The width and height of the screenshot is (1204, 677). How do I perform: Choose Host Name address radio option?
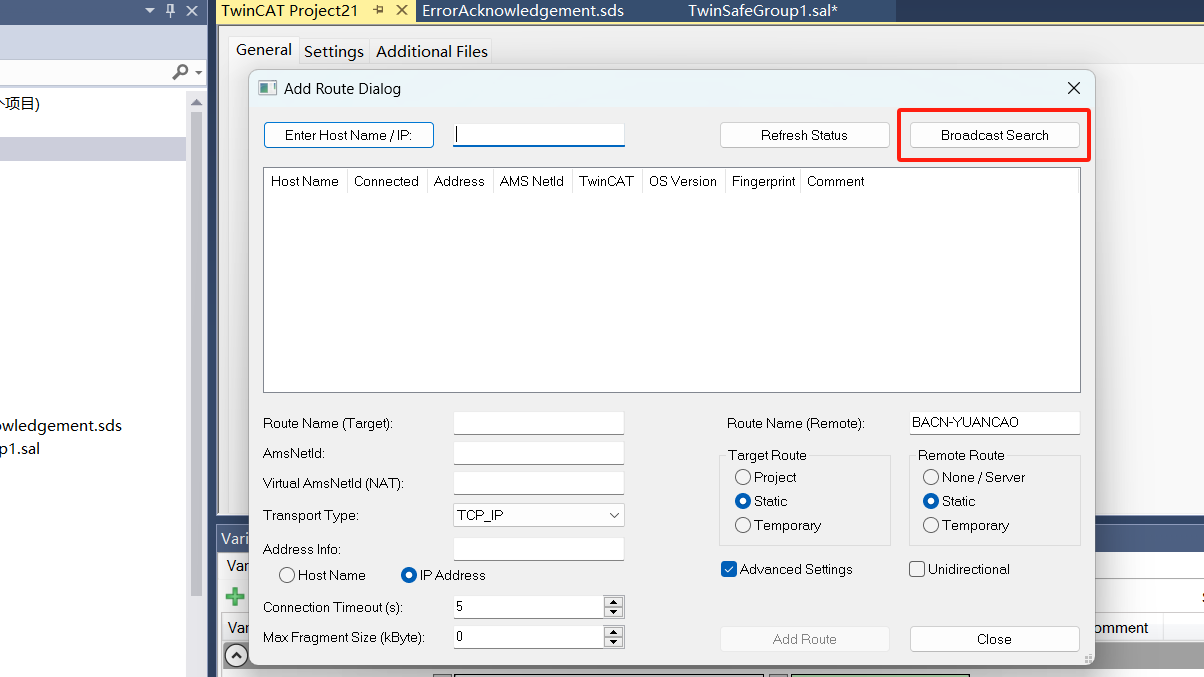[287, 575]
